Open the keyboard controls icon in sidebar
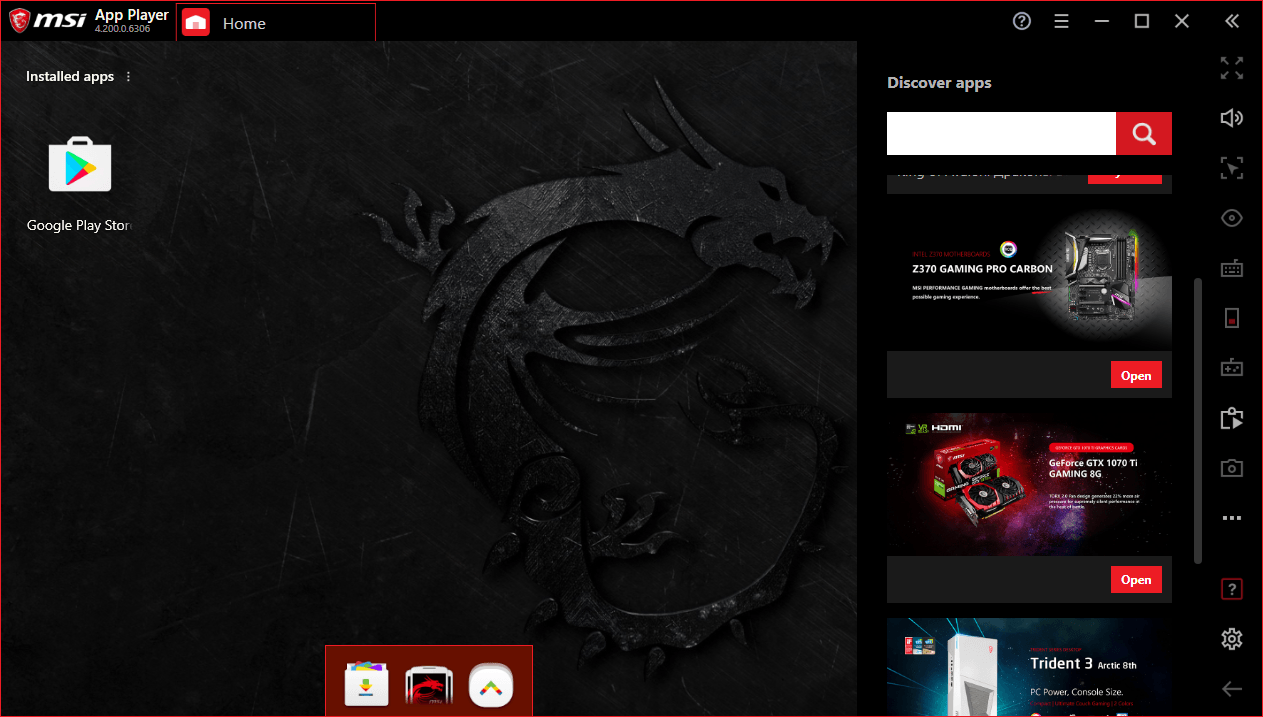 click(1232, 268)
